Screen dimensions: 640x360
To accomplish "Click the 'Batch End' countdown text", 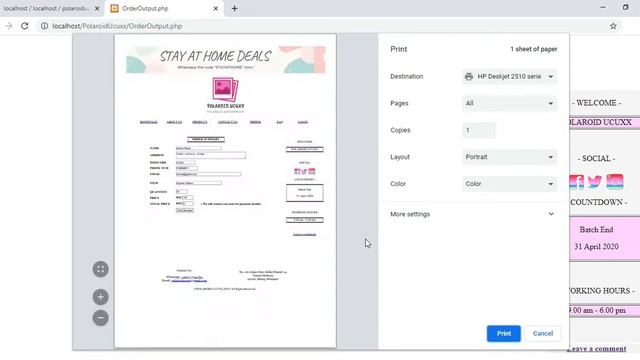I will point(596,229).
